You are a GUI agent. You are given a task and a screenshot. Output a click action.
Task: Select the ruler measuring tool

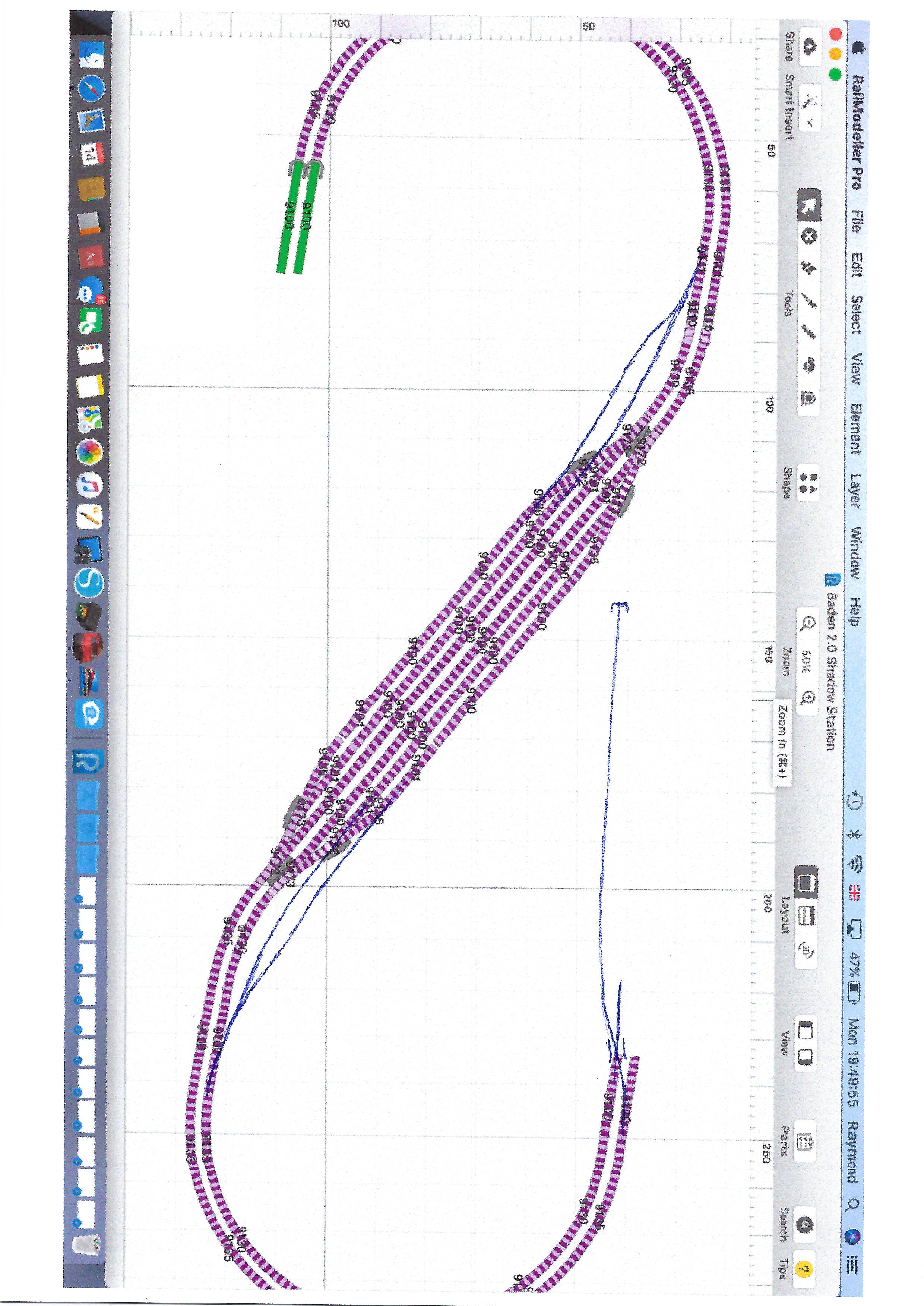808,333
